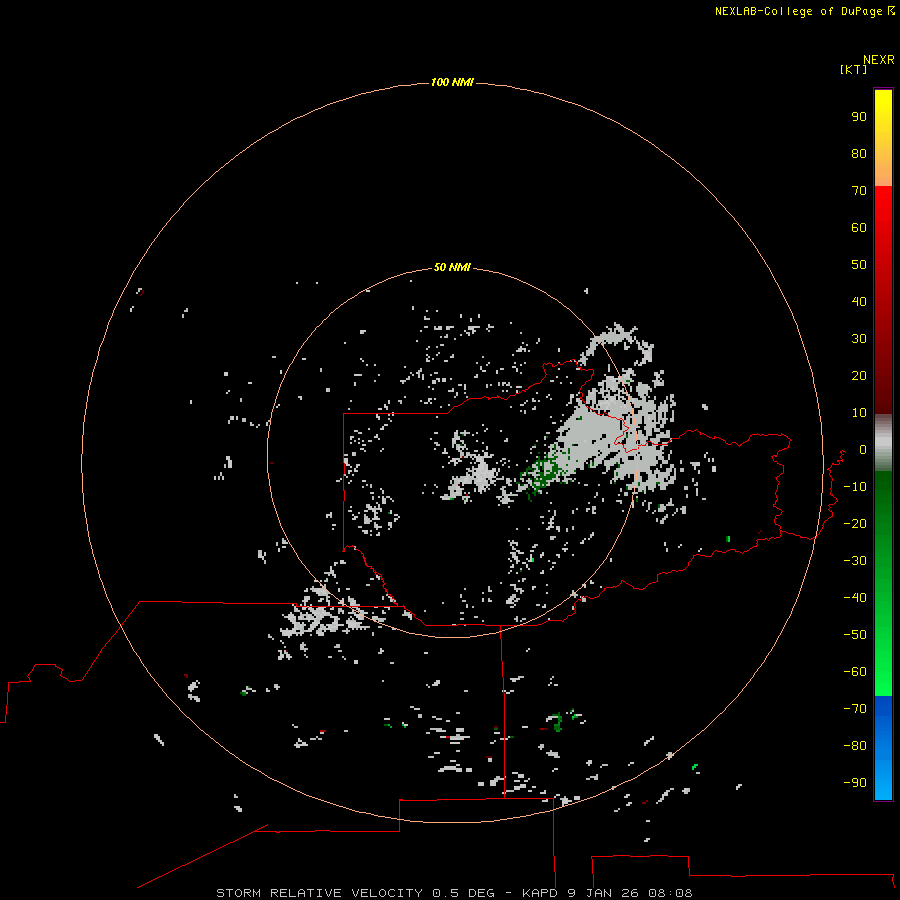
Task: Click the positive 90 knot scale value
Action: pyautogui.click(x=859, y=117)
